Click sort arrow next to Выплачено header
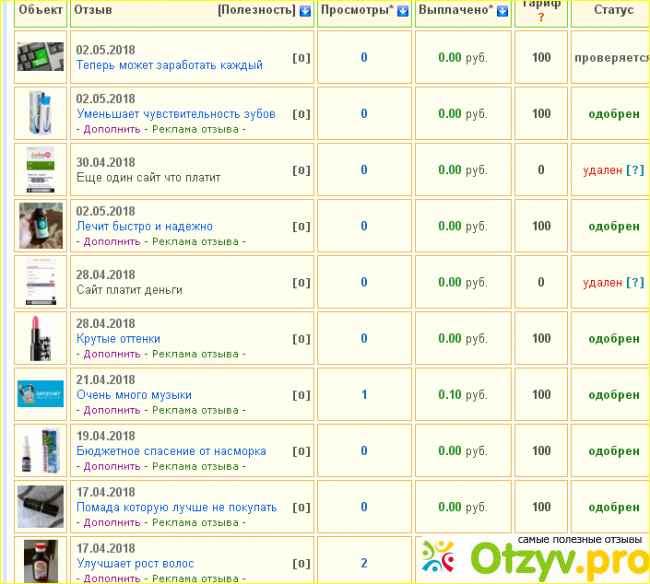The image size is (650, 584). tap(500, 11)
